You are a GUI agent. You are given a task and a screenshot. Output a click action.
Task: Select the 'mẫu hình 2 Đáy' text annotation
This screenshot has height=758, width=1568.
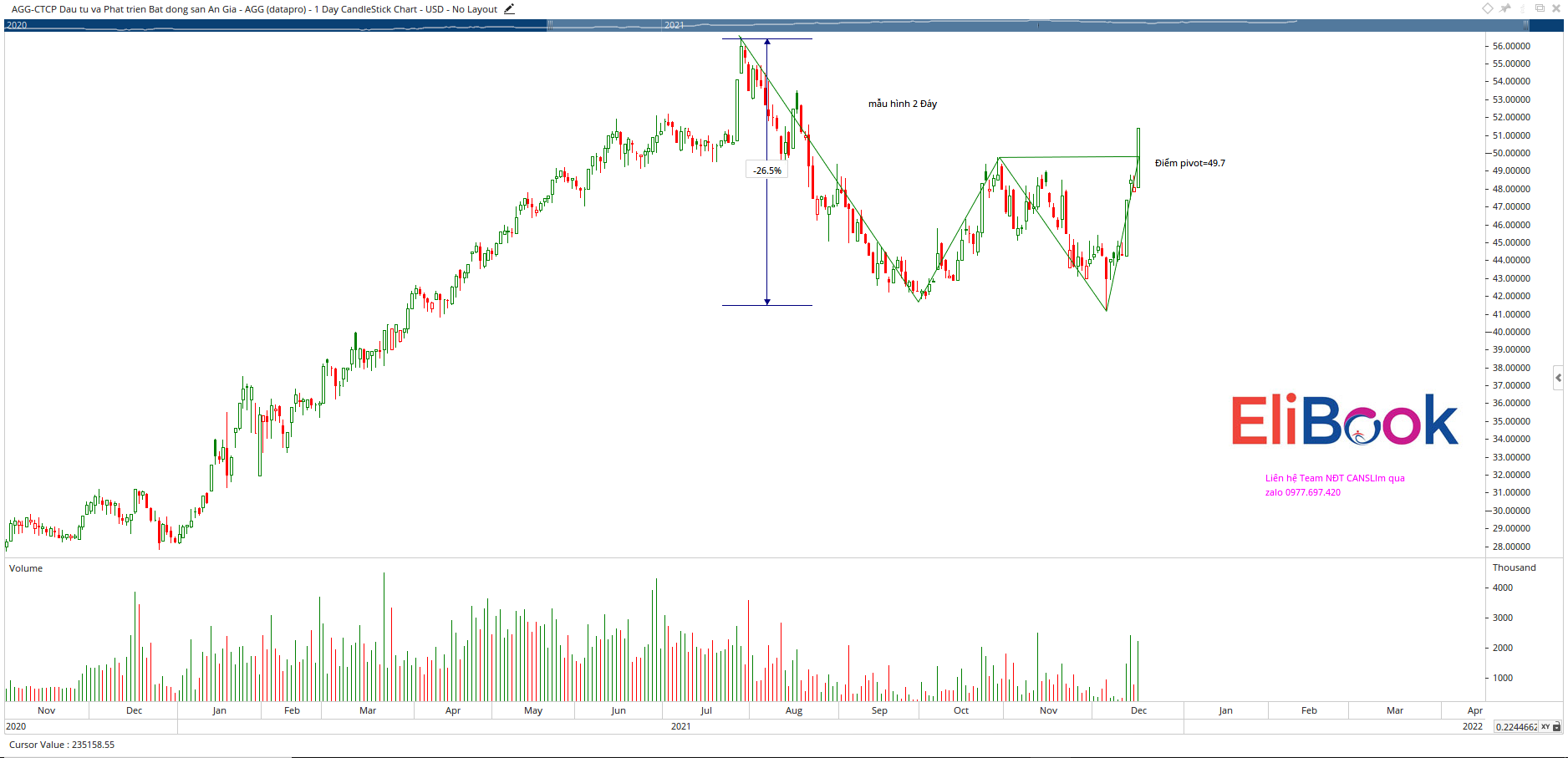tap(902, 104)
